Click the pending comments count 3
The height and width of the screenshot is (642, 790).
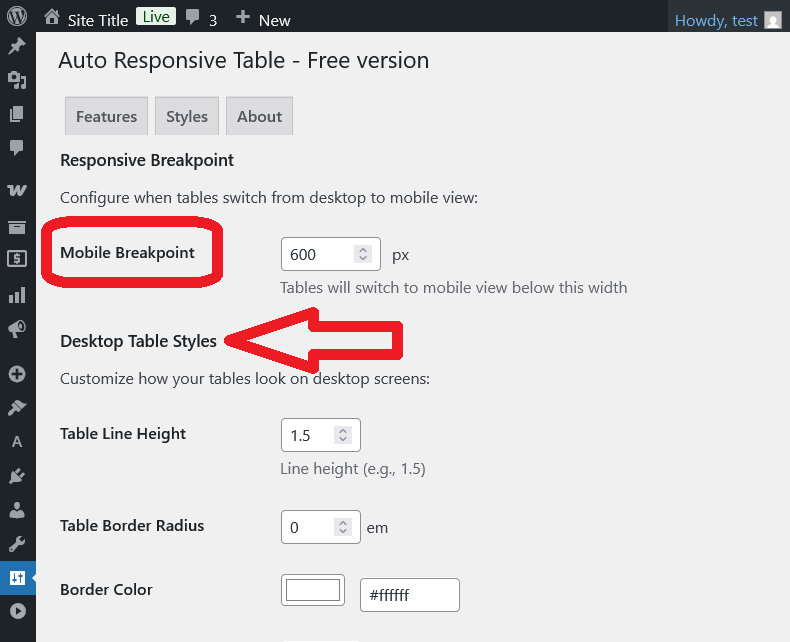pyautogui.click(x=213, y=21)
